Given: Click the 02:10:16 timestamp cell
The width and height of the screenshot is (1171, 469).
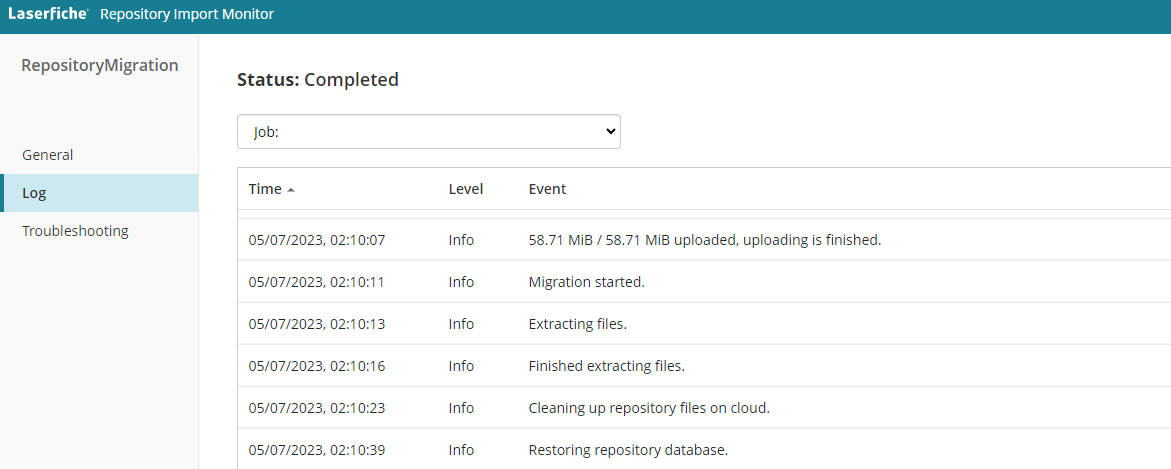Looking at the screenshot, I should (317, 366).
